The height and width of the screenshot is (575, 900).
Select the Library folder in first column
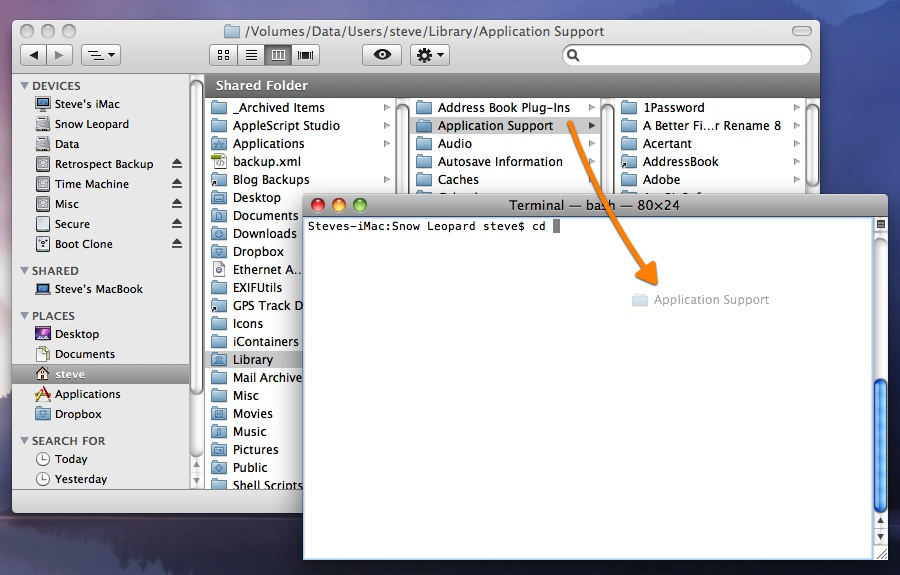pyautogui.click(x=254, y=360)
